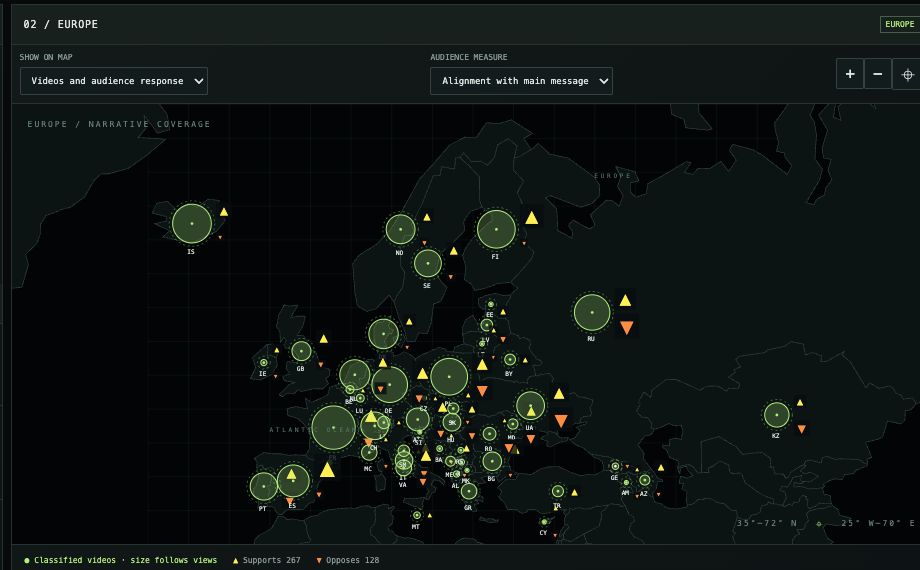Select the Iceland (IS) video bubble

[x=192, y=224]
